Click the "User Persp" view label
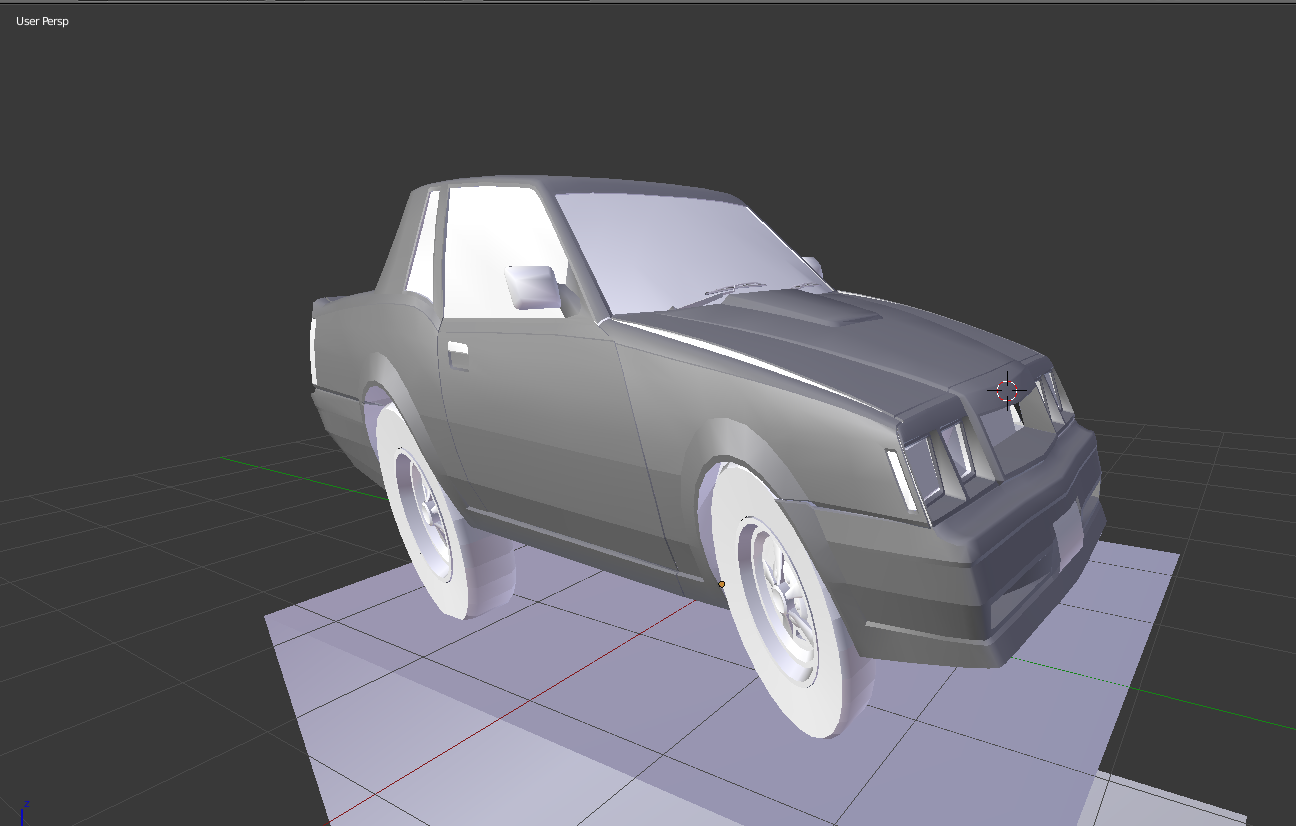 [x=42, y=21]
